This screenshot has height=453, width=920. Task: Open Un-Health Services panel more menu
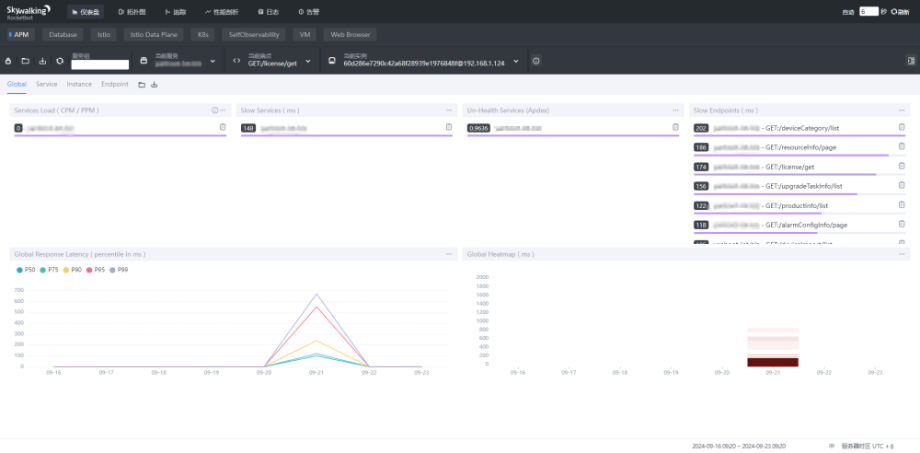pos(675,110)
